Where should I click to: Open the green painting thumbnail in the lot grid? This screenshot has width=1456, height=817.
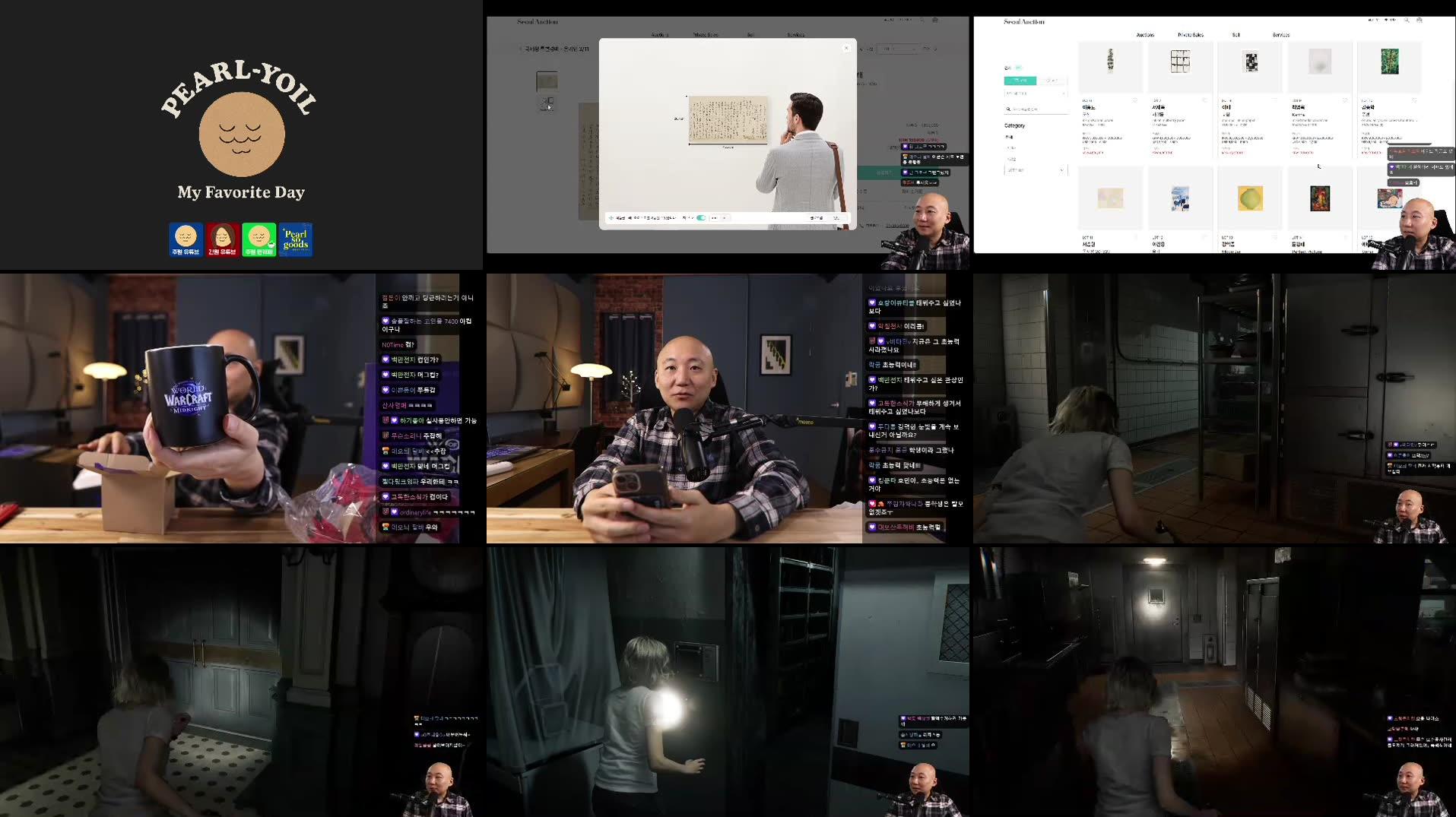click(x=1391, y=67)
